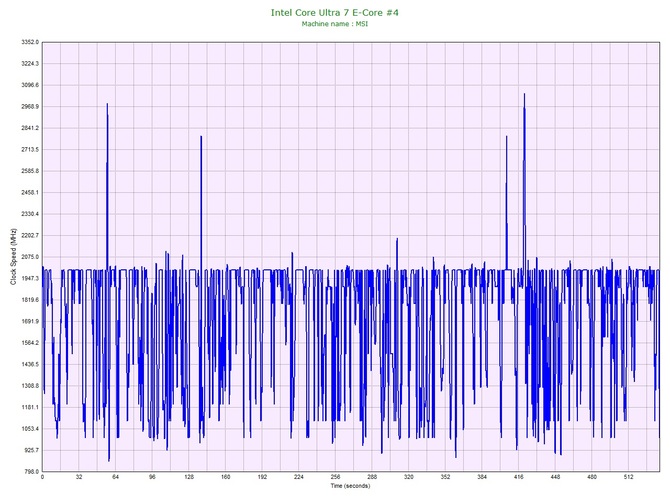Click the y-axis value 1053.4
670x503 pixels.
pyautogui.click(x=30, y=429)
